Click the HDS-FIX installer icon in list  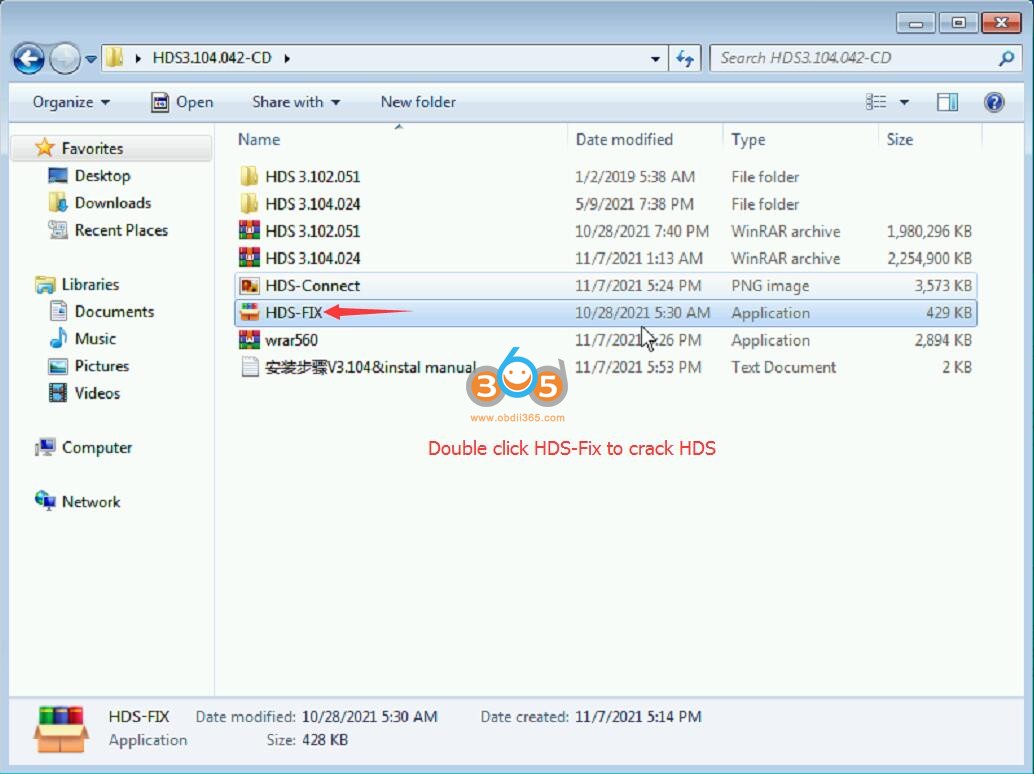pyautogui.click(x=249, y=312)
